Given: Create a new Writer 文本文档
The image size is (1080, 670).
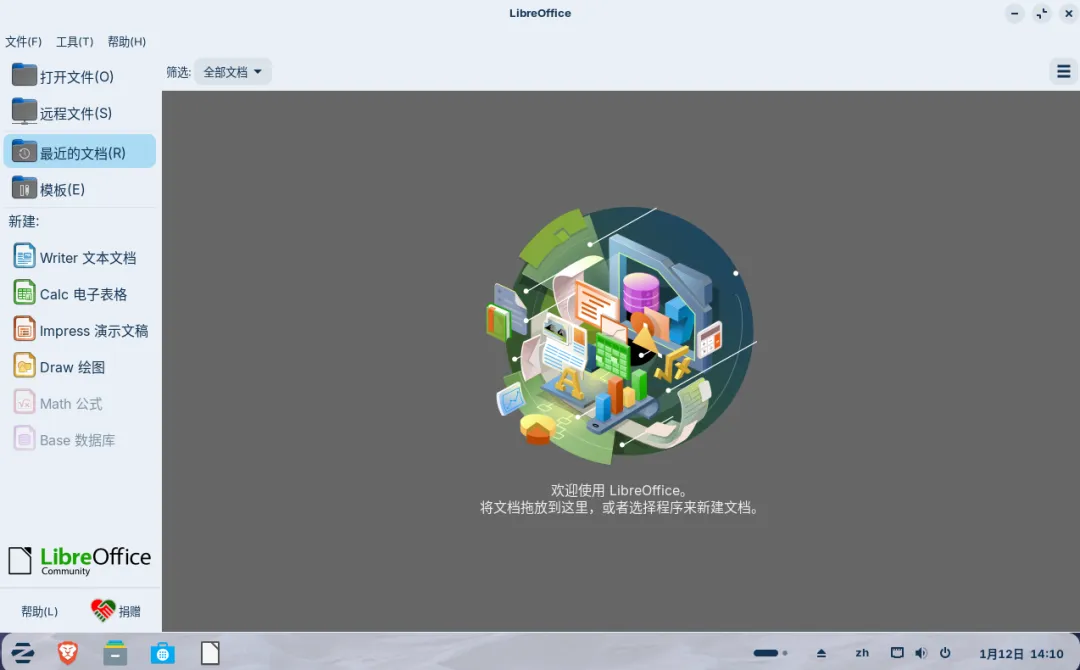Looking at the screenshot, I should 80,257.
